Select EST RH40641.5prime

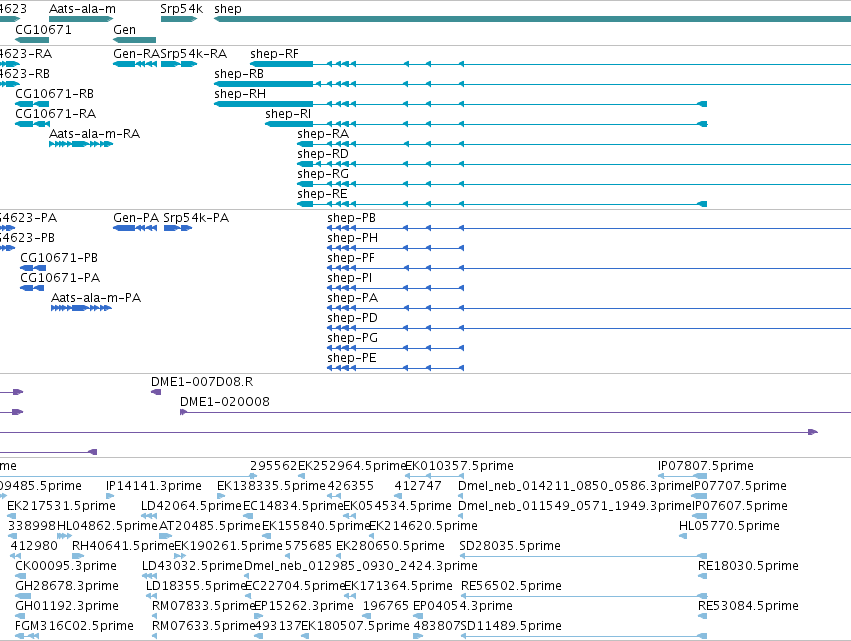coord(123,547)
